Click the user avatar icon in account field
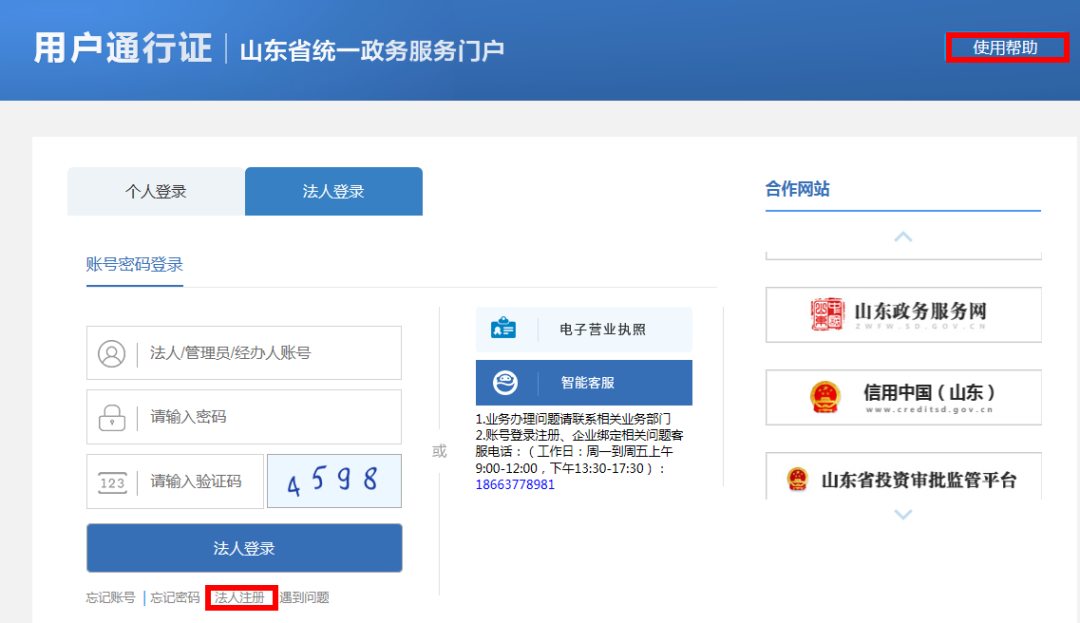This screenshot has width=1080, height=623. (112, 353)
